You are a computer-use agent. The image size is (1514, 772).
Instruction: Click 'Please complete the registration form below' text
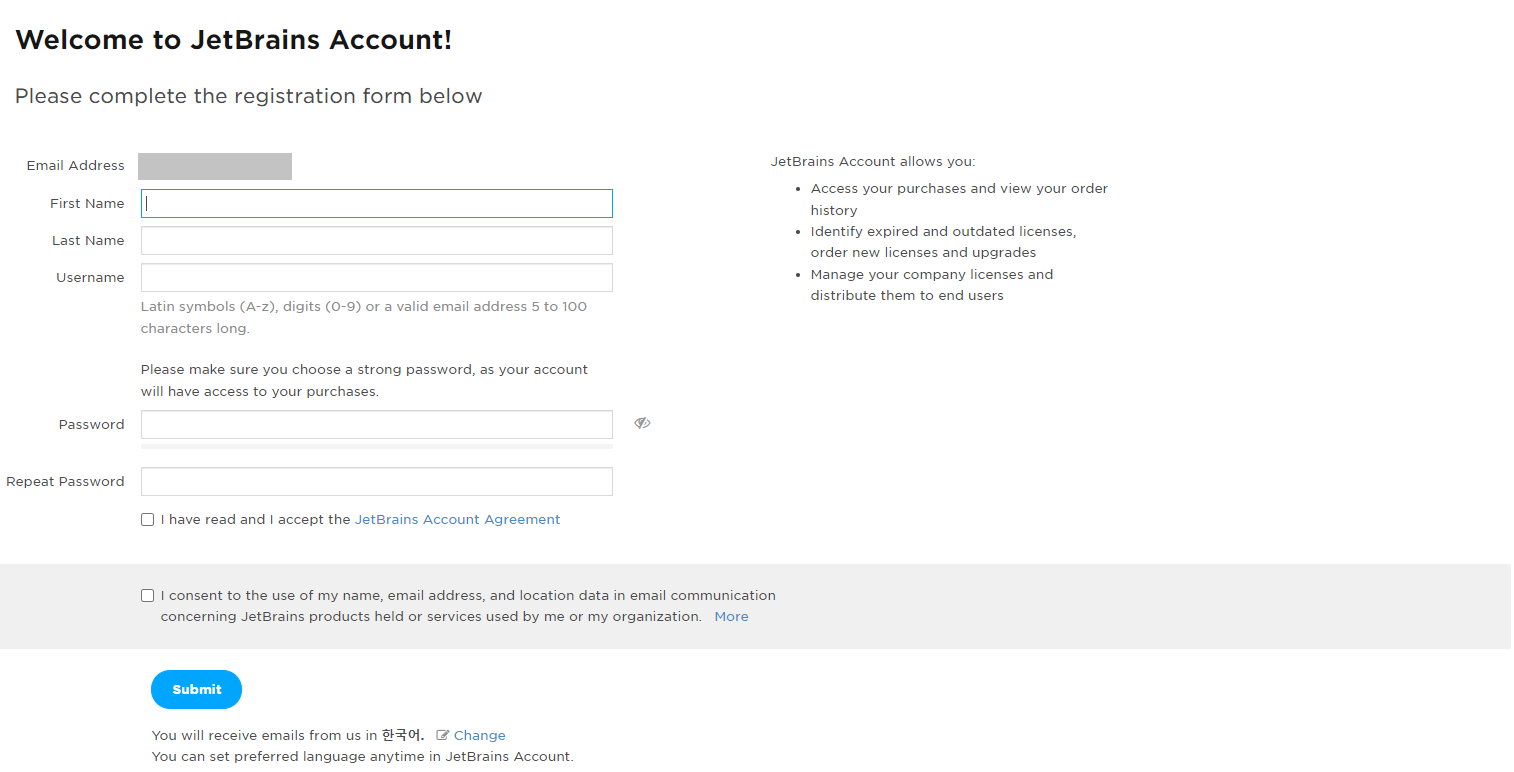pos(249,96)
